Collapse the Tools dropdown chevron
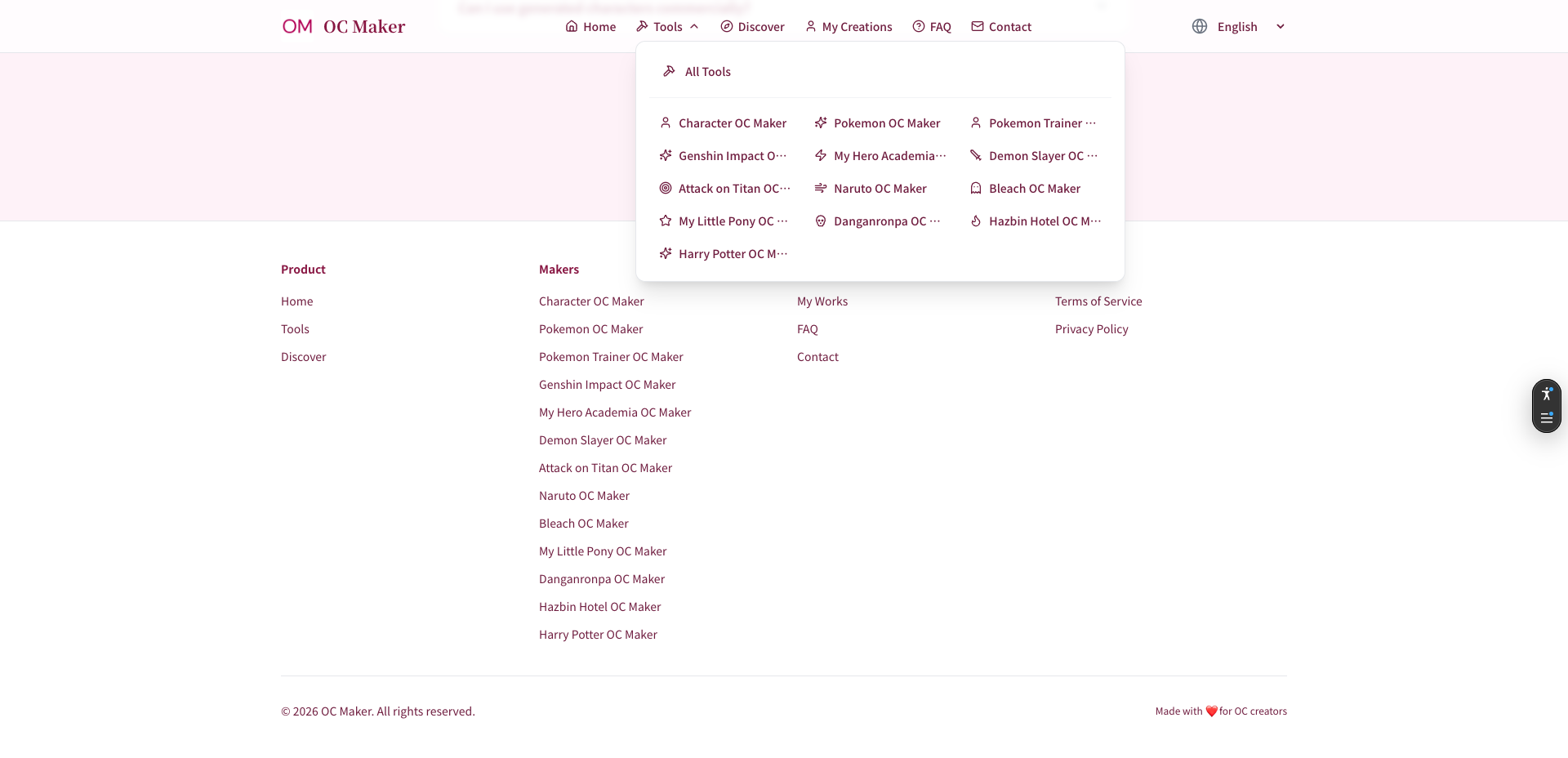 pos(694,26)
